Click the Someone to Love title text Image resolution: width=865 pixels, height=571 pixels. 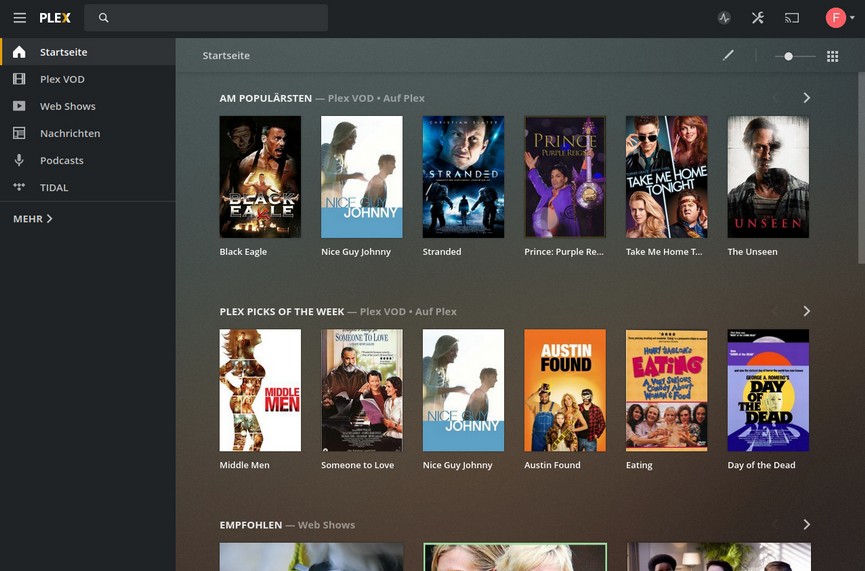[x=357, y=465]
